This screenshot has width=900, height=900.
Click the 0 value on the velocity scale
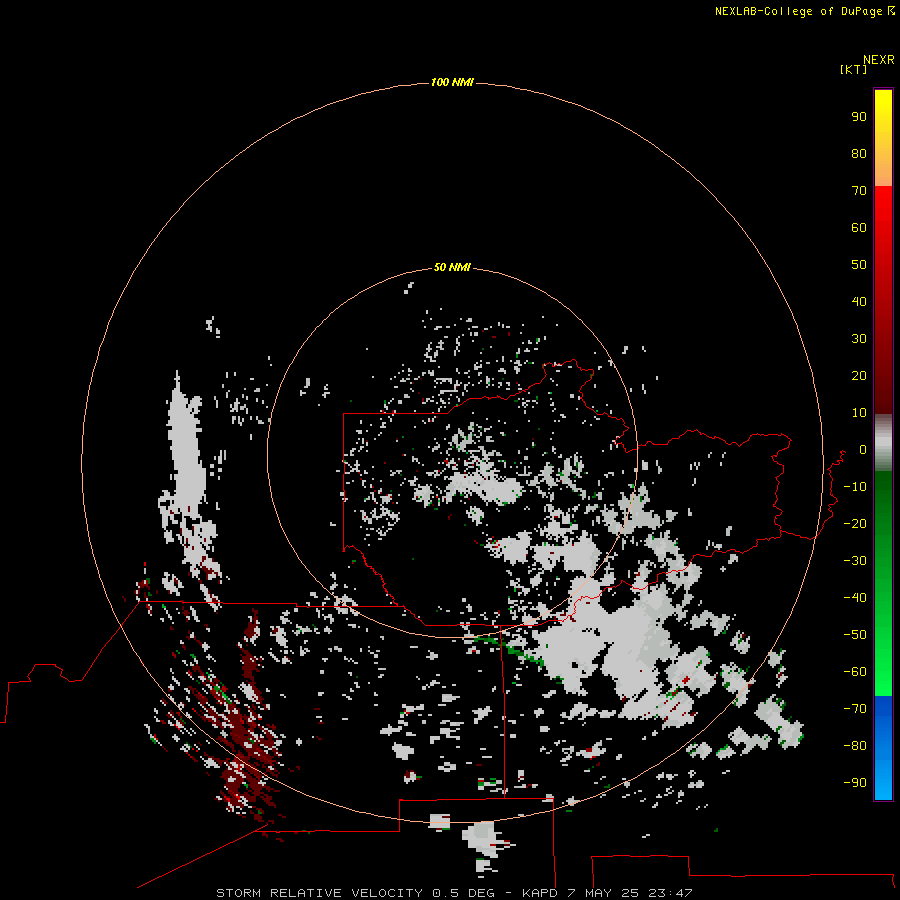coord(863,450)
